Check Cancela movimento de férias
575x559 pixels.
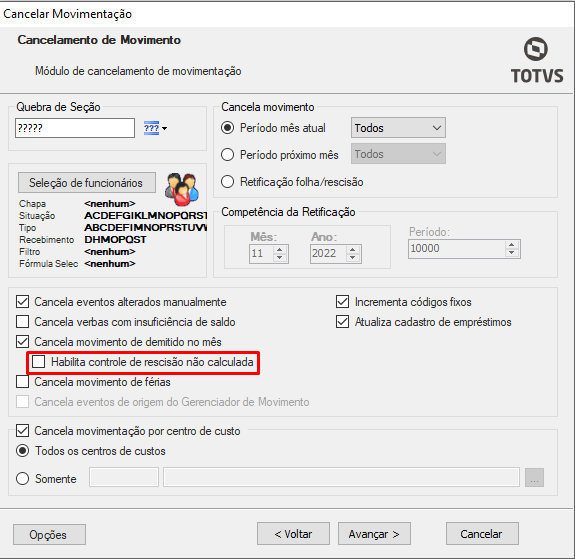(x=22, y=382)
